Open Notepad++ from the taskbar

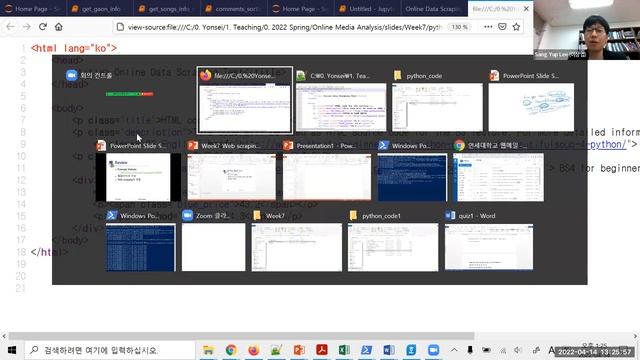pos(276,350)
